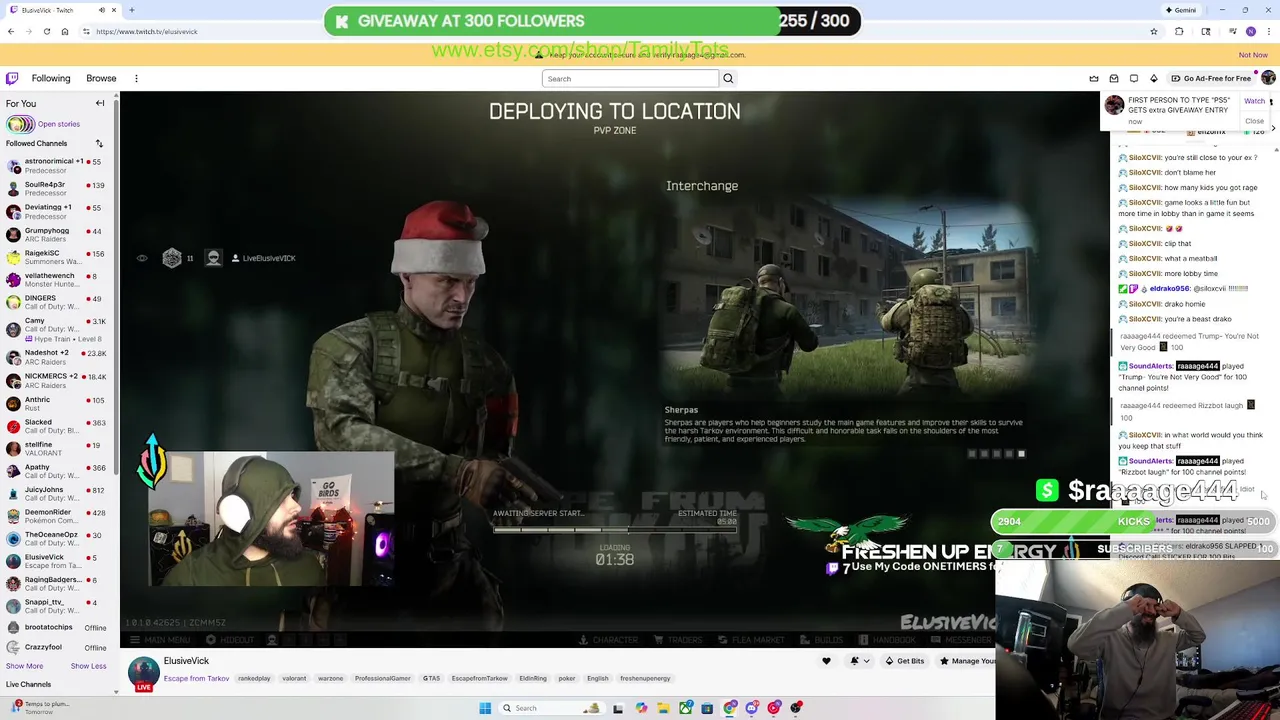This screenshot has height=720, width=1280.
Task: Open browser home page
Action: point(65,31)
